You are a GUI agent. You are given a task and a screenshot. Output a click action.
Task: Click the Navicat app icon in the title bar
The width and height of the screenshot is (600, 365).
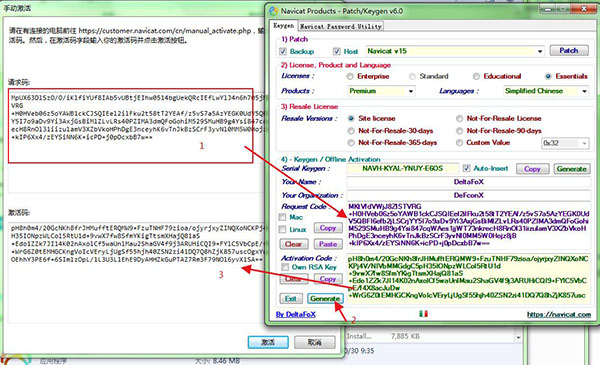[x=274, y=11]
